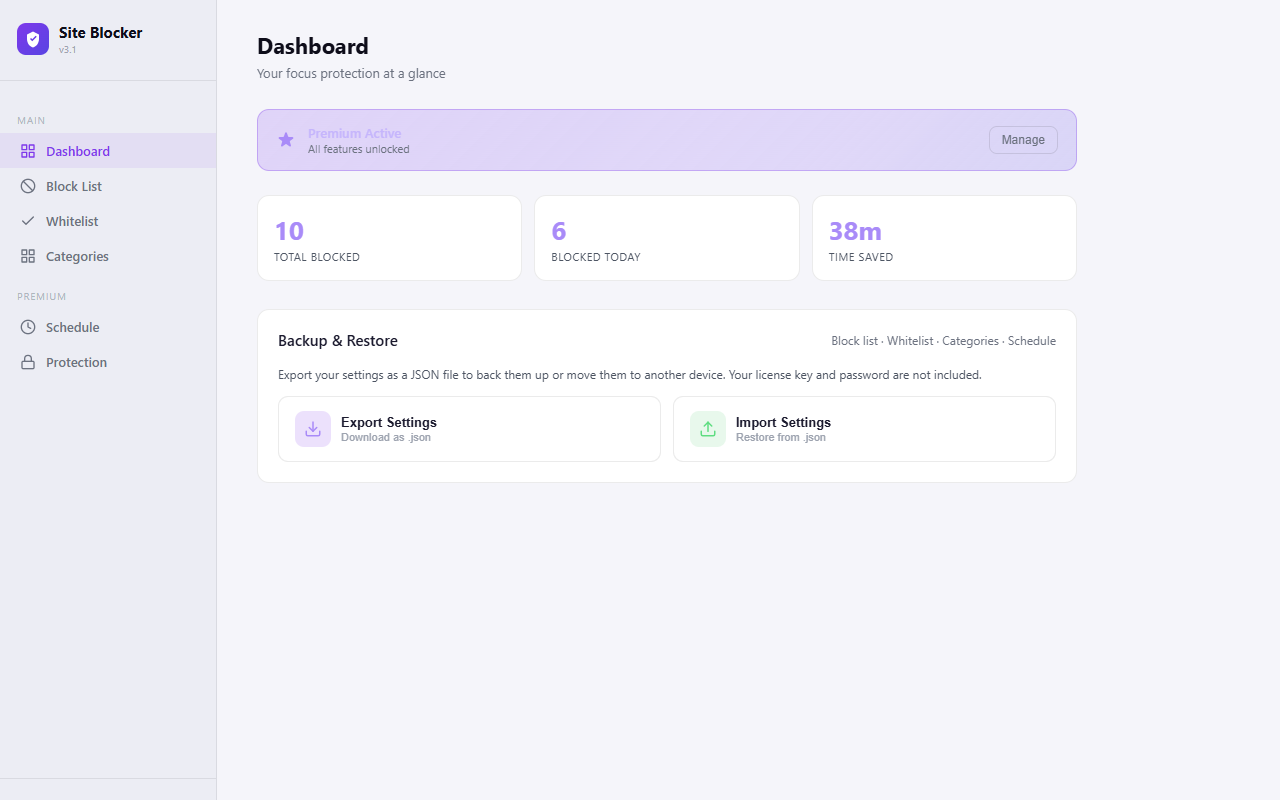Open the Dashboard menu item
The image size is (1280, 800).
click(x=108, y=151)
